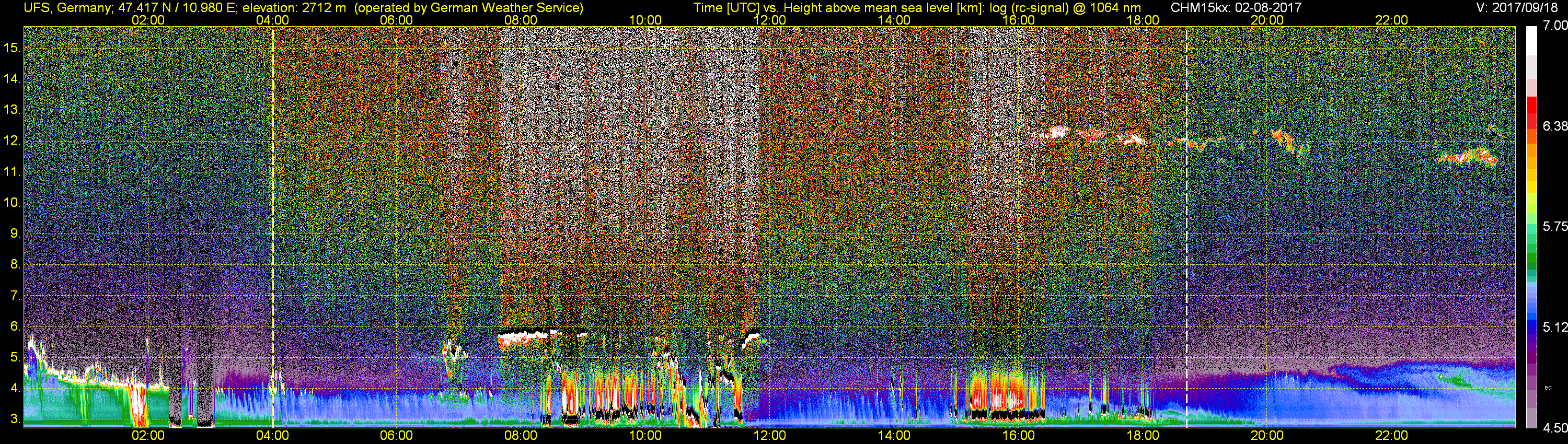
Task: Click the '02:00' label on bottom axis
Action: point(148,436)
